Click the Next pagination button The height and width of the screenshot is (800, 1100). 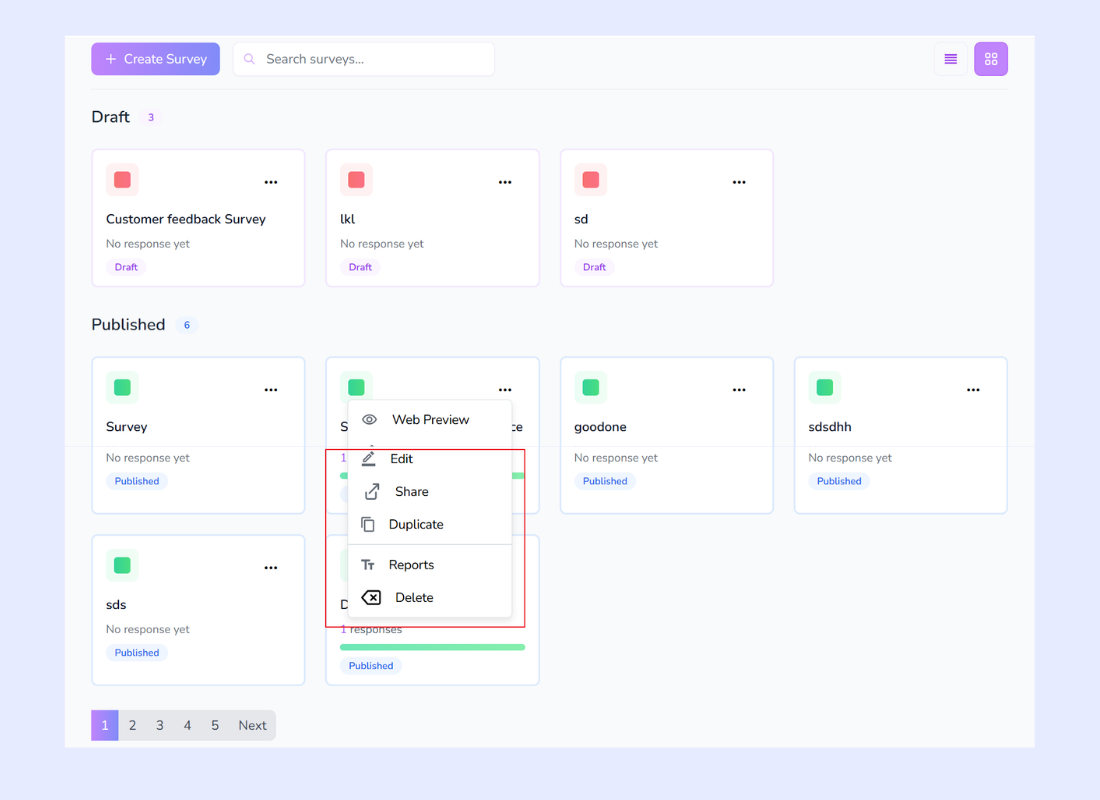[x=252, y=725]
